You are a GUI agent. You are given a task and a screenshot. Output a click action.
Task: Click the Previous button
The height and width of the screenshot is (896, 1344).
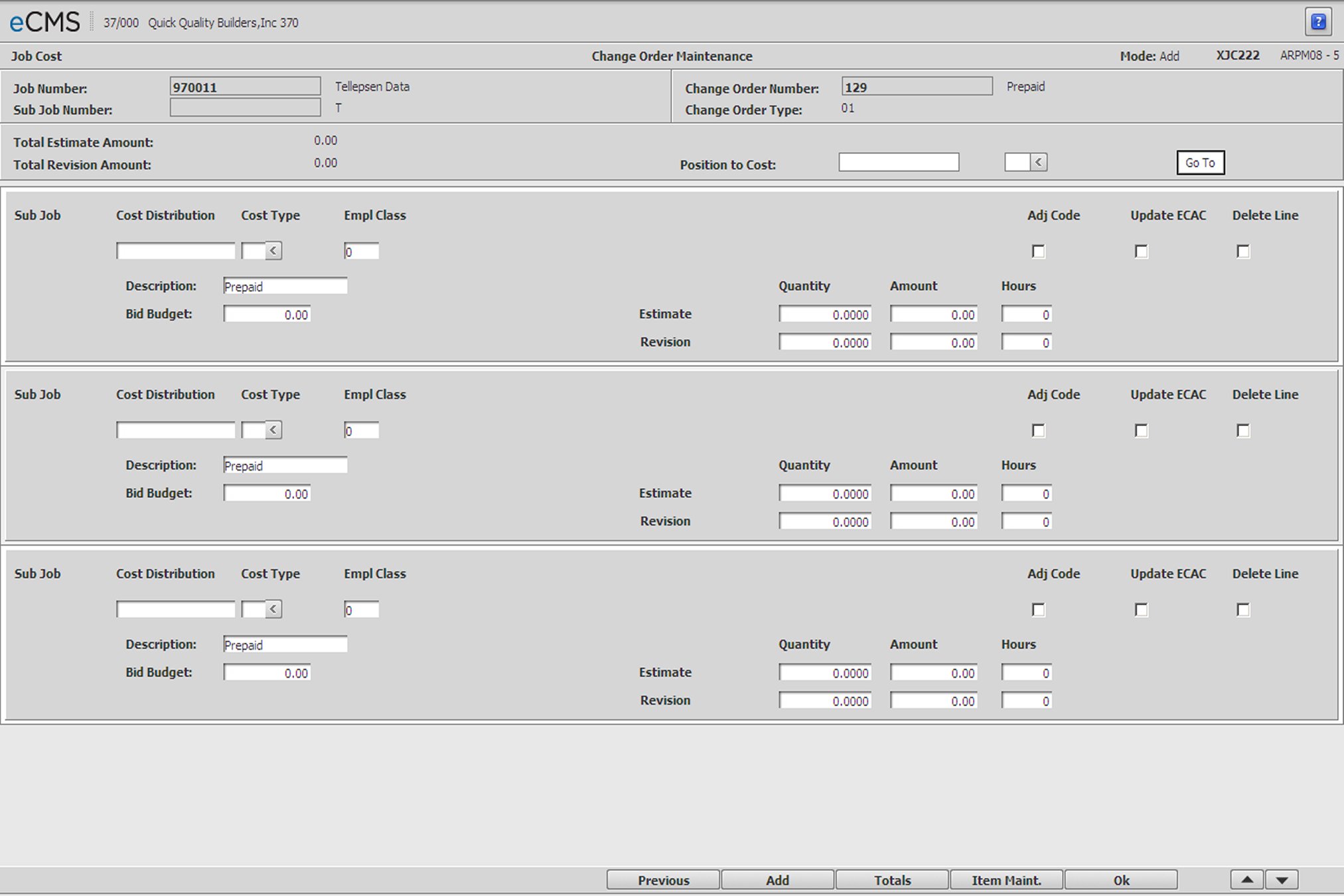pyautogui.click(x=663, y=880)
